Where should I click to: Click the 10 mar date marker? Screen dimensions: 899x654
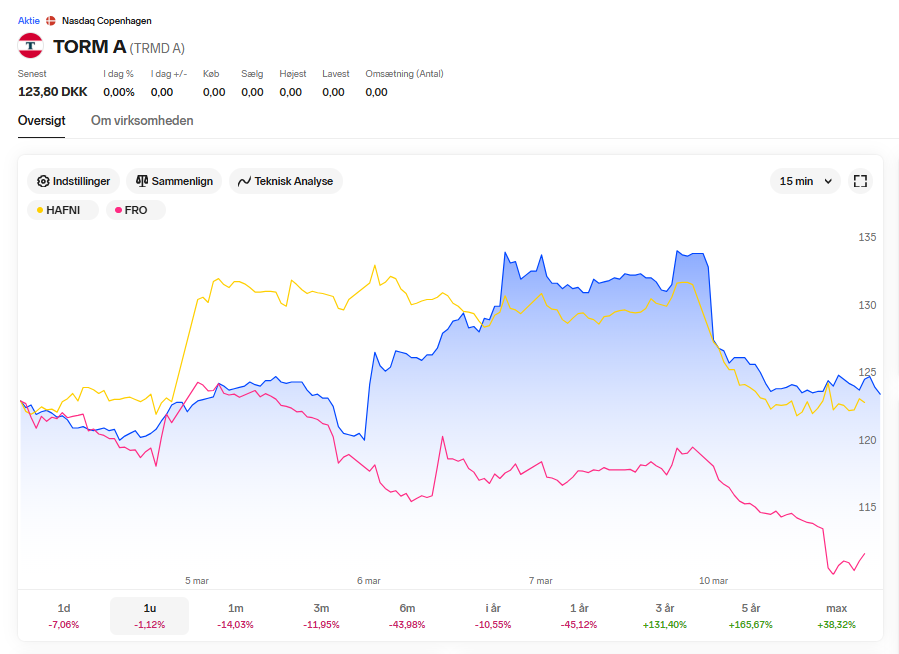tap(713, 581)
